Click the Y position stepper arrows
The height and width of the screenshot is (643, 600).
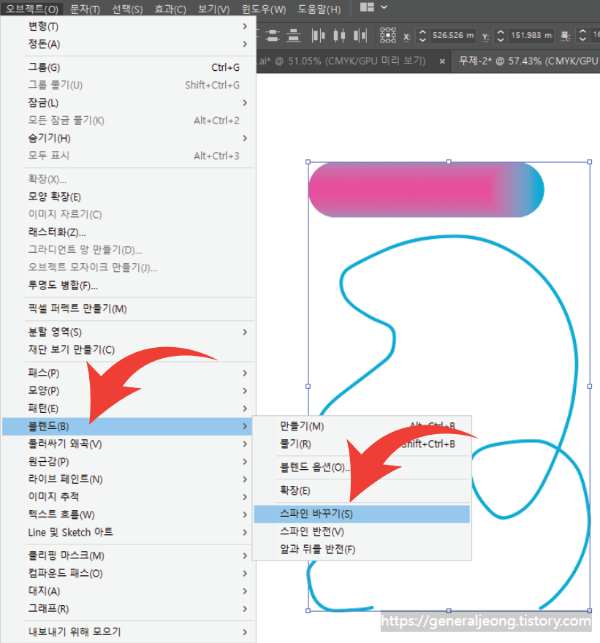[500, 36]
